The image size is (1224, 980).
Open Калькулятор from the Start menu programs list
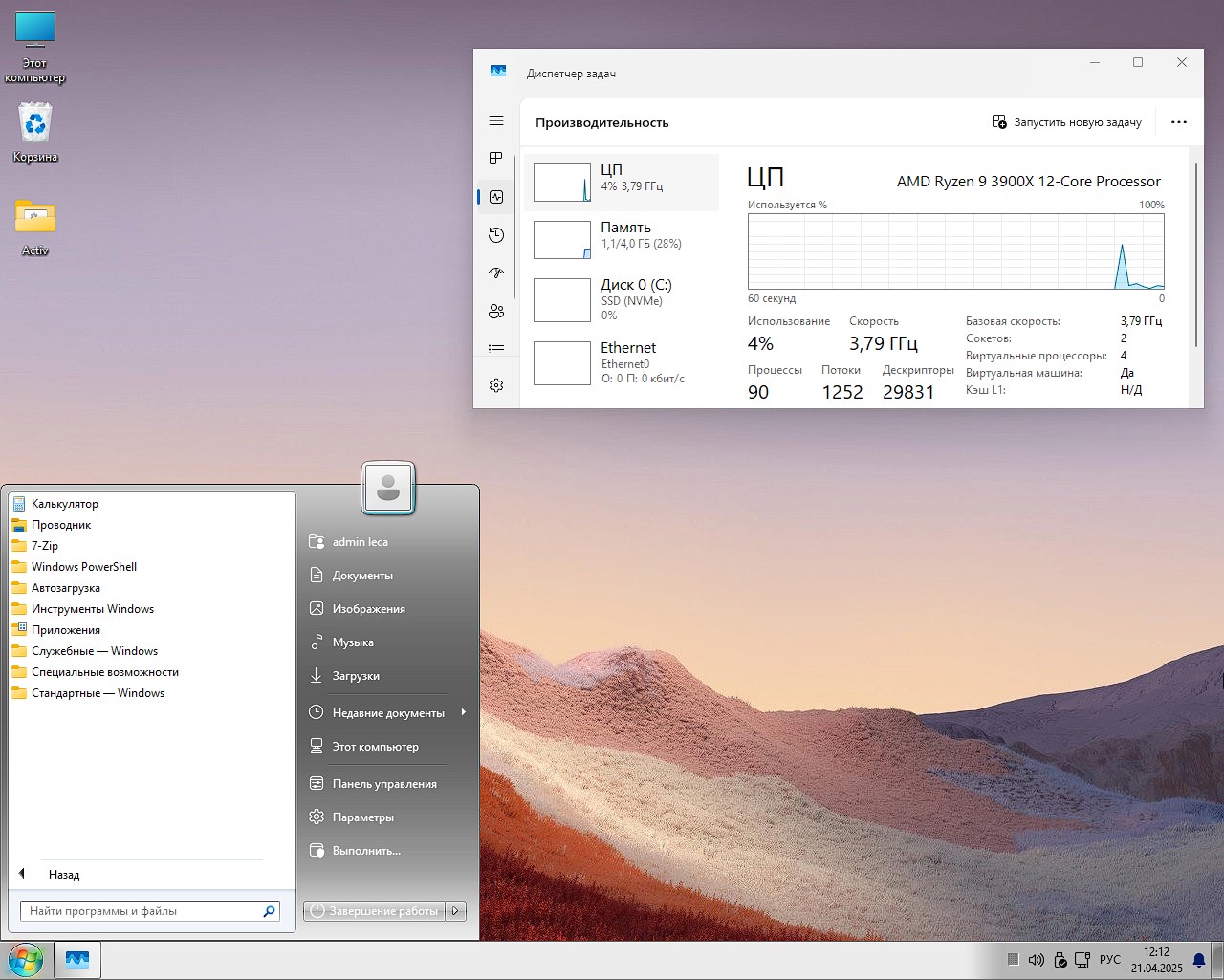(150, 504)
